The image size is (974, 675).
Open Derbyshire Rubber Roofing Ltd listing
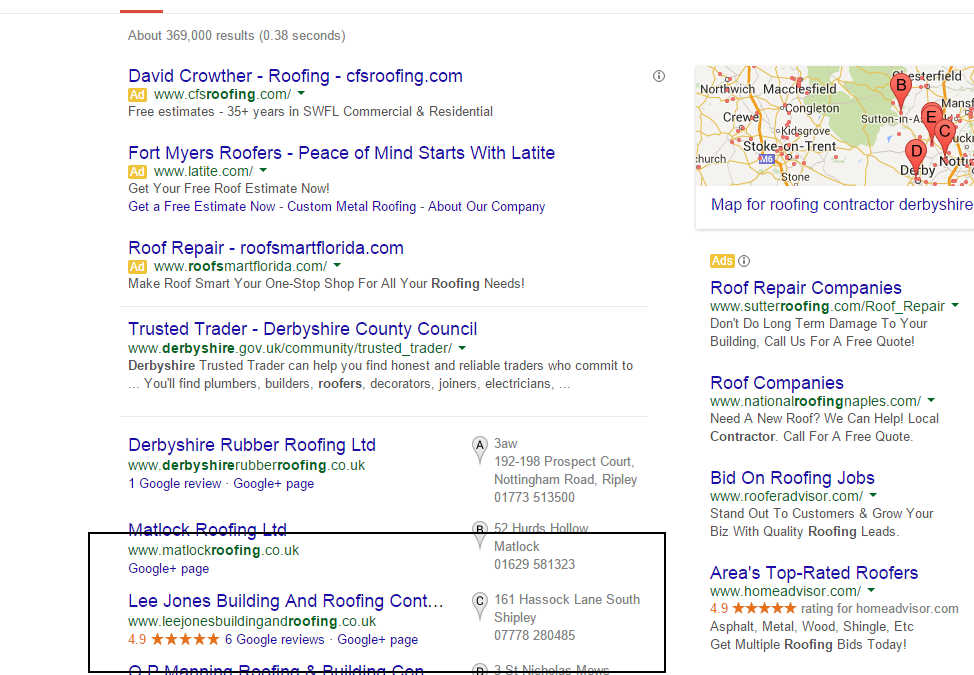(x=252, y=445)
